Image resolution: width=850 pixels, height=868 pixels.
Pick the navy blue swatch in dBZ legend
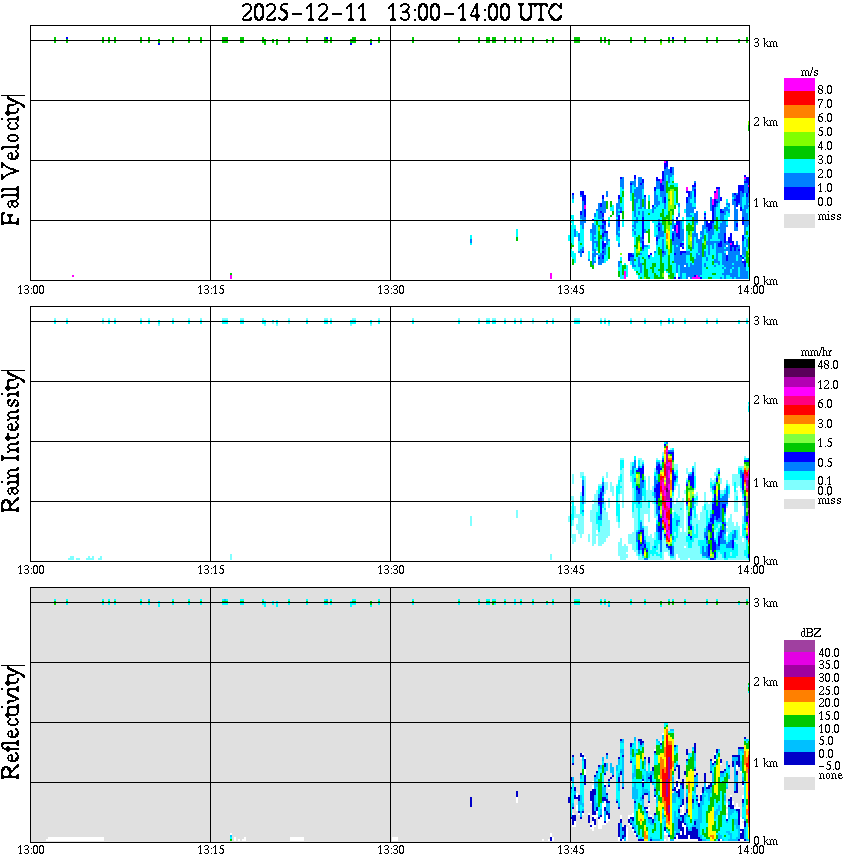coord(799,760)
